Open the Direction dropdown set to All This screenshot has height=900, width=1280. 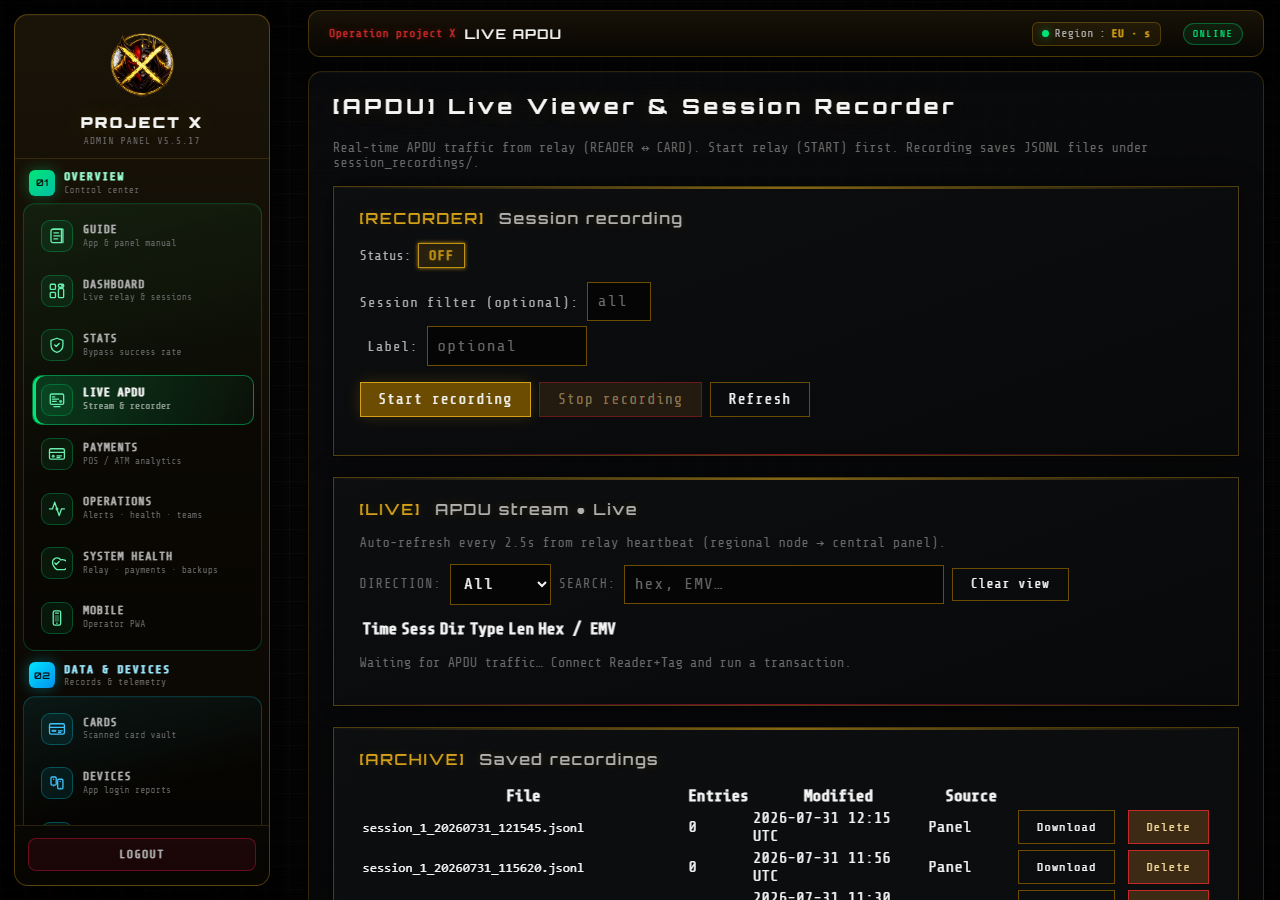[x=500, y=584]
